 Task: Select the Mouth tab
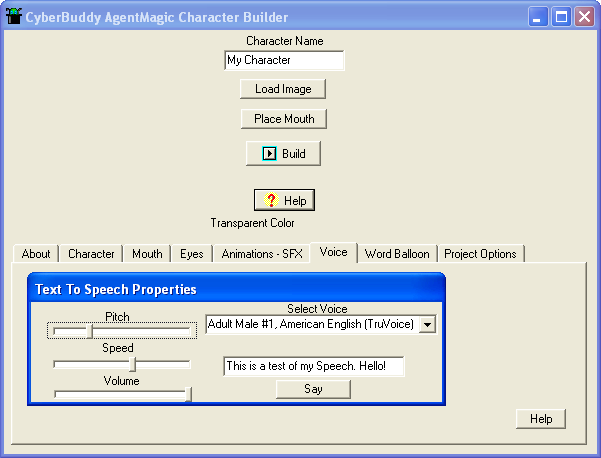tap(147, 254)
